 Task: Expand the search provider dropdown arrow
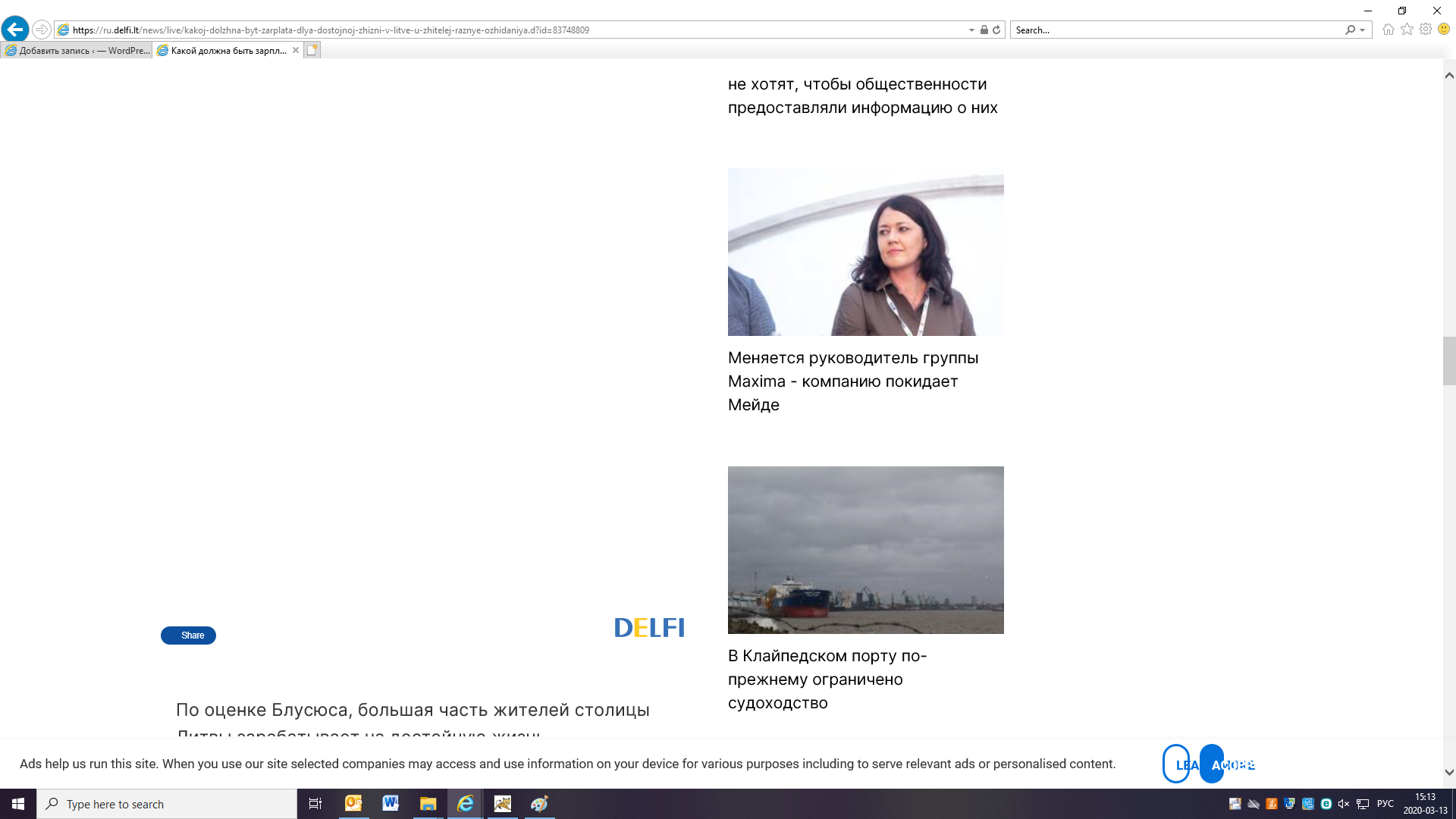coord(1363,30)
